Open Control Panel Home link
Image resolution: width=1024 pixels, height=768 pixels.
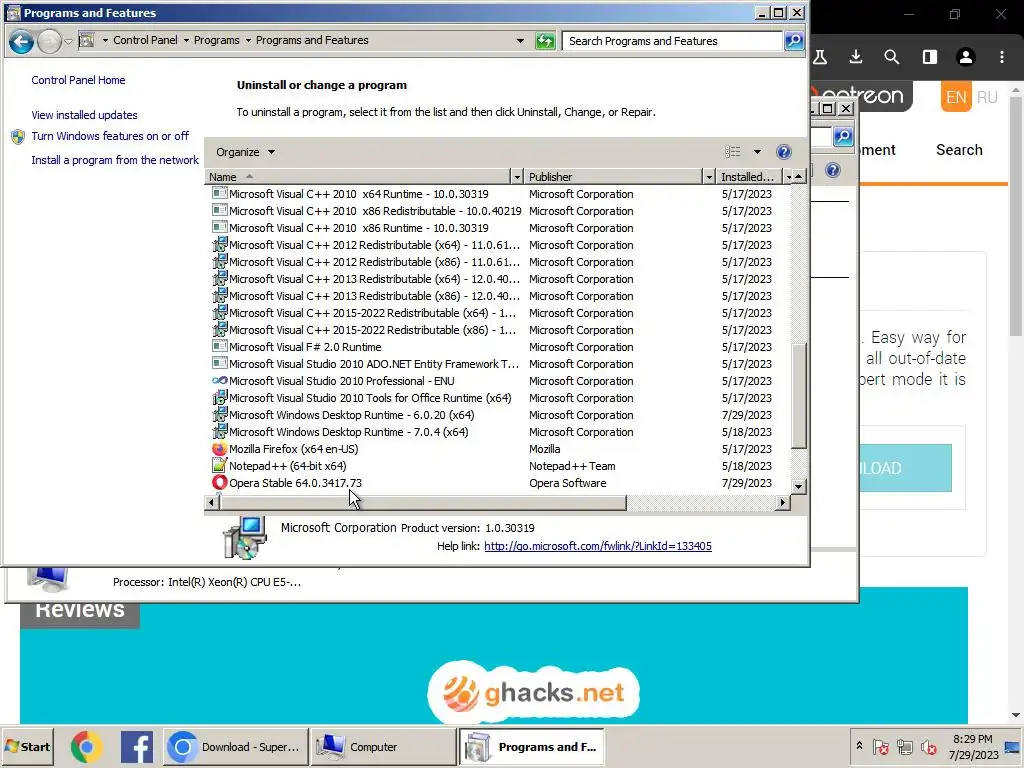coord(78,80)
